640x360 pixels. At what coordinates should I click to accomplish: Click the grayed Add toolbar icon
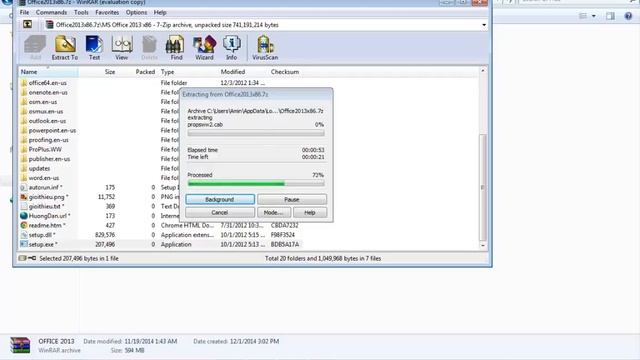click(35, 44)
